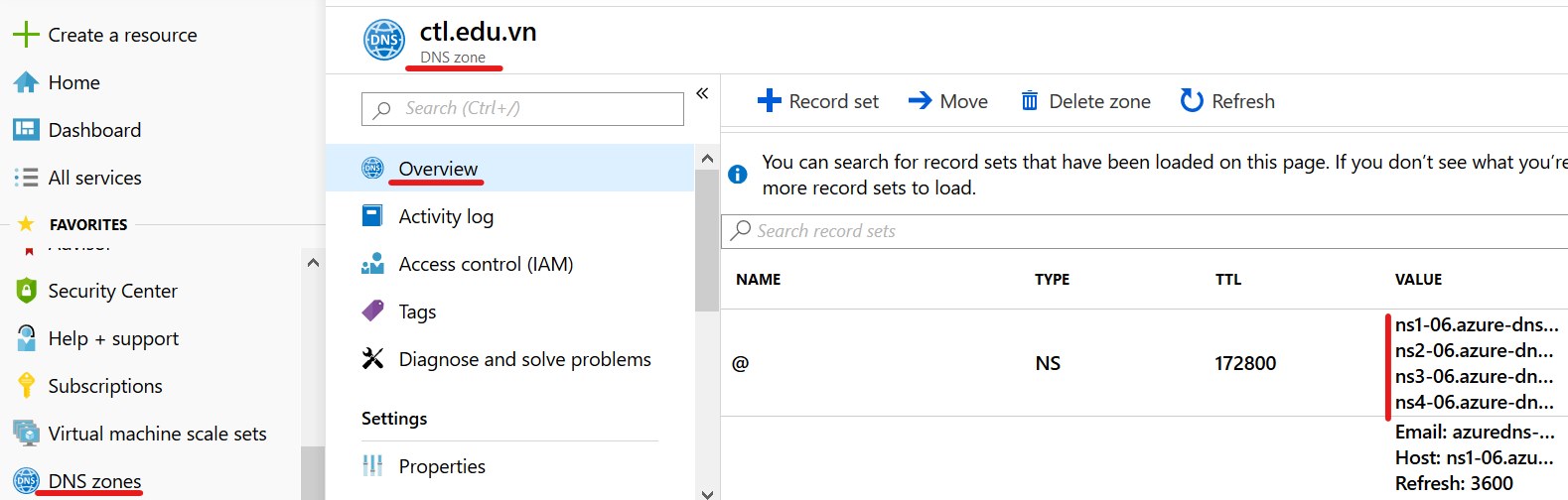This screenshot has height=500, width=1568.
Task: Sort by the NAME column header
Action: pos(759,280)
